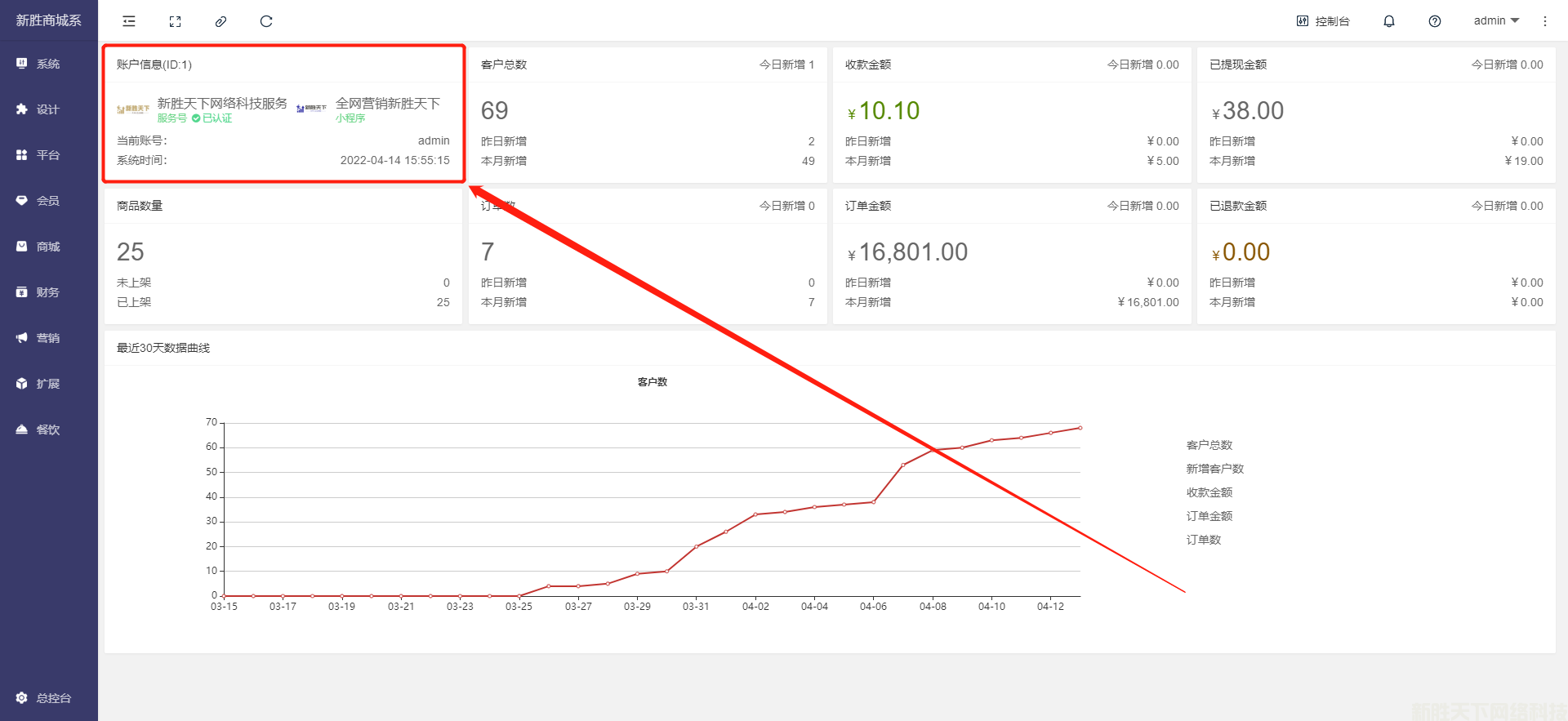Image resolution: width=1568 pixels, height=721 pixels.
Task: Open the vertical three-dot more menu
Action: coord(1544,21)
